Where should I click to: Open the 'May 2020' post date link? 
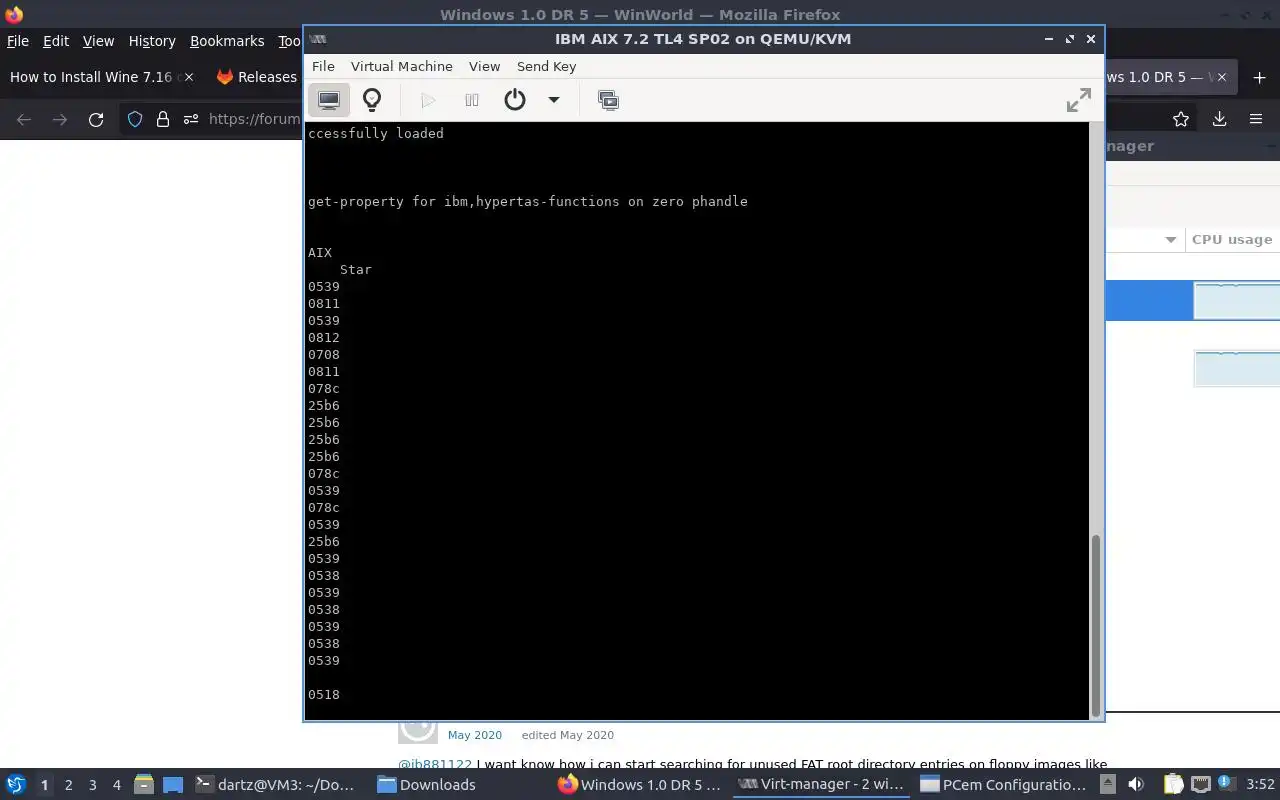point(475,735)
